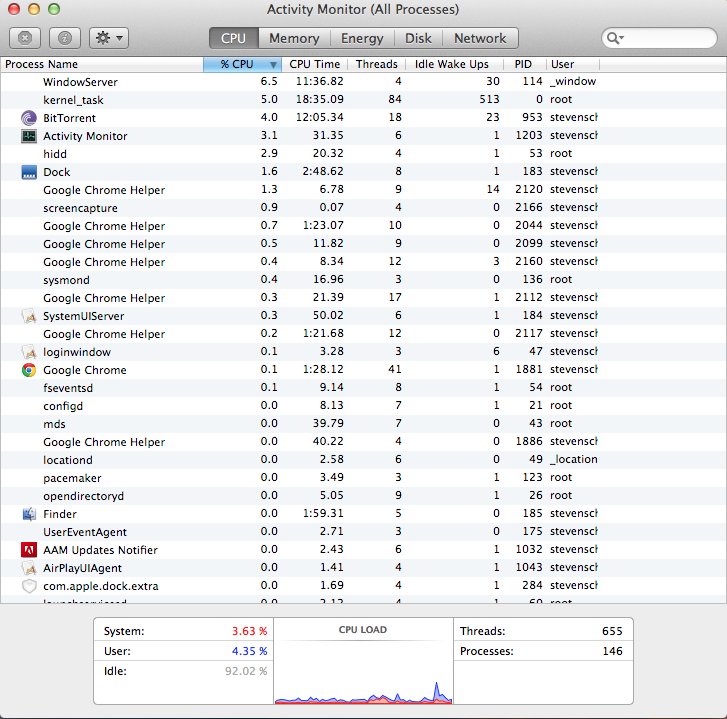Select the WindowServer process row
The height and width of the screenshot is (719, 727).
pos(364,82)
